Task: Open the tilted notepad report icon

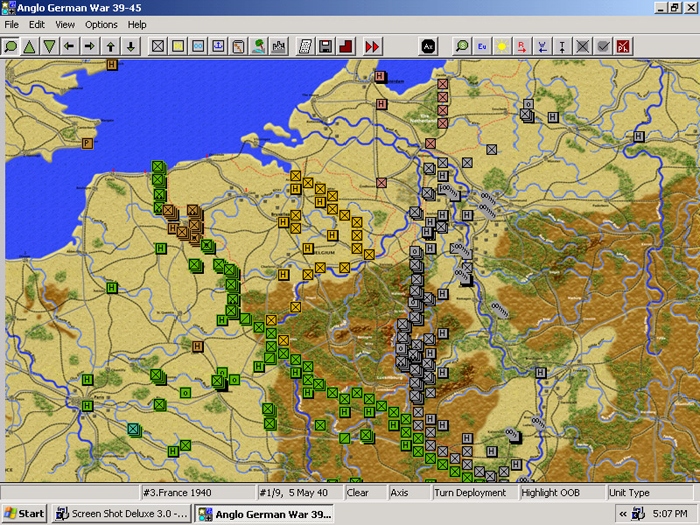Action: 305,46
